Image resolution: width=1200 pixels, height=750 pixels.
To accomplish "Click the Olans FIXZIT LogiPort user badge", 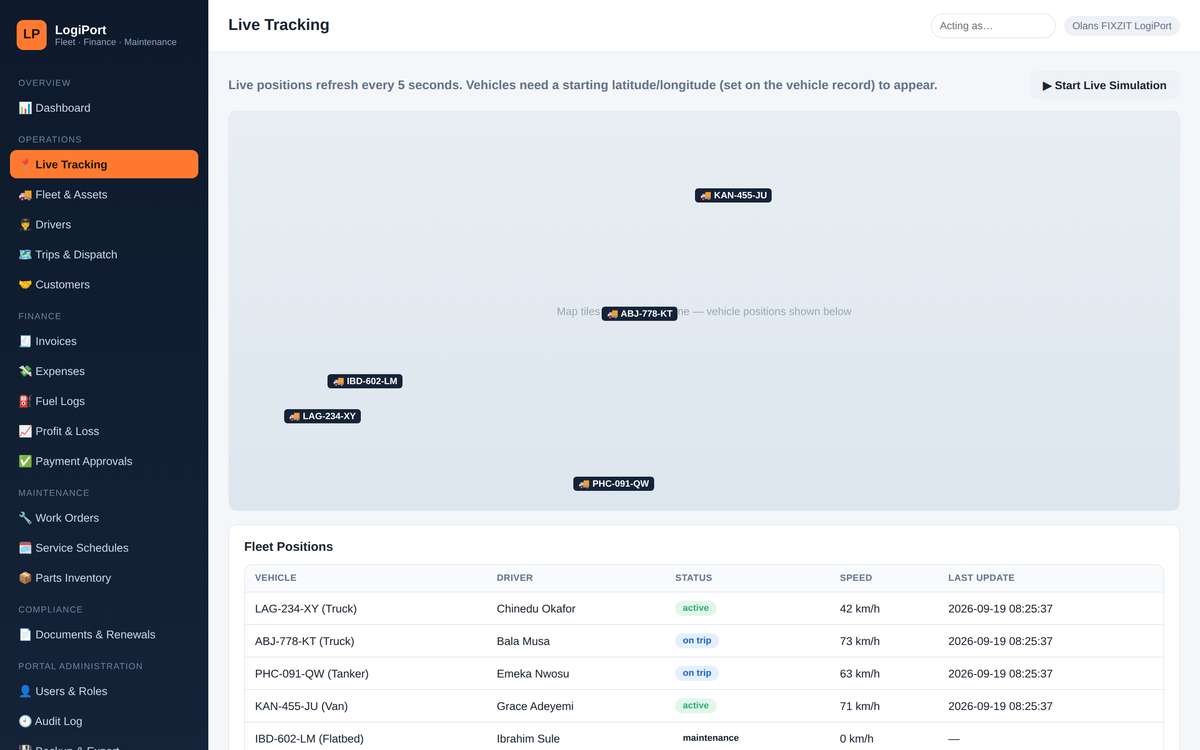I will point(1122,26).
